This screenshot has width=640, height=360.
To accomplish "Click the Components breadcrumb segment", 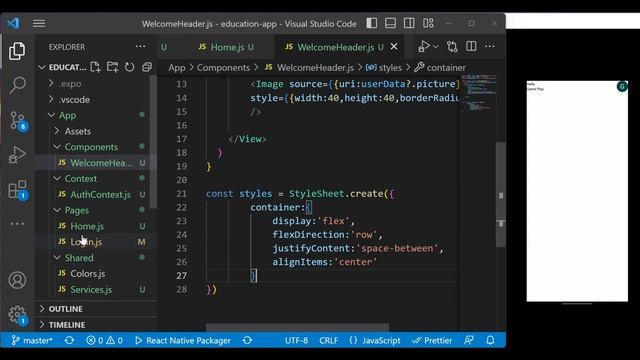I will [x=223, y=68].
